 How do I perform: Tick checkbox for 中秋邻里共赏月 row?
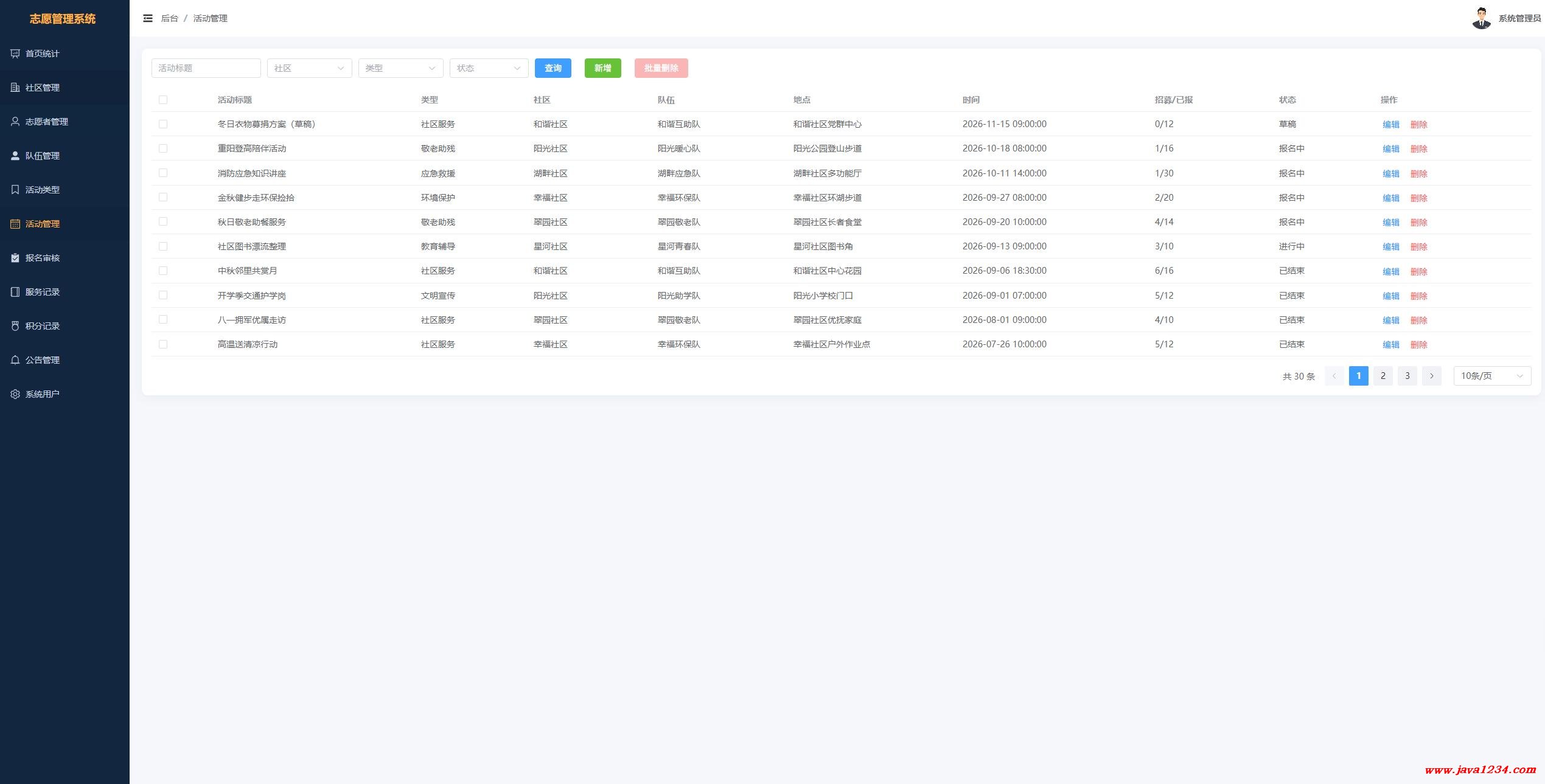[x=163, y=271]
